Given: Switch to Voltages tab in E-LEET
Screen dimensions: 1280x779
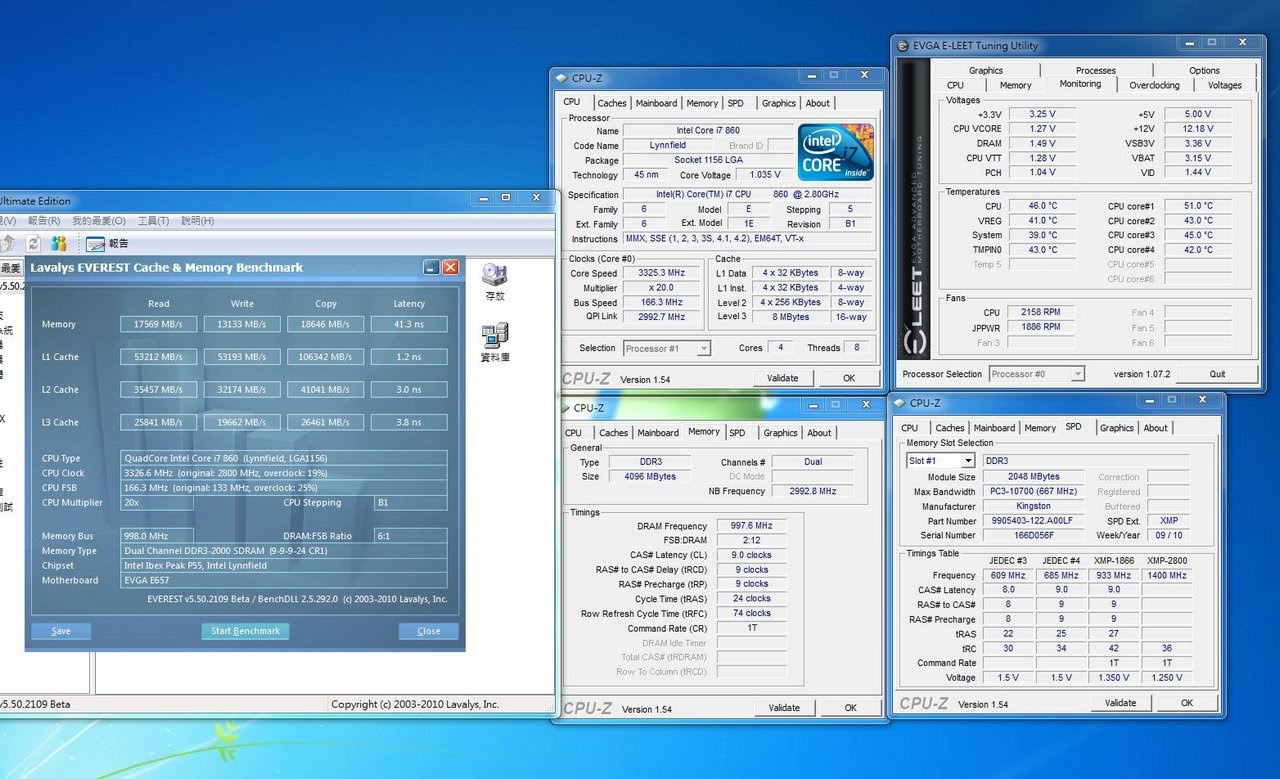Looking at the screenshot, I should tap(1224, 85).
